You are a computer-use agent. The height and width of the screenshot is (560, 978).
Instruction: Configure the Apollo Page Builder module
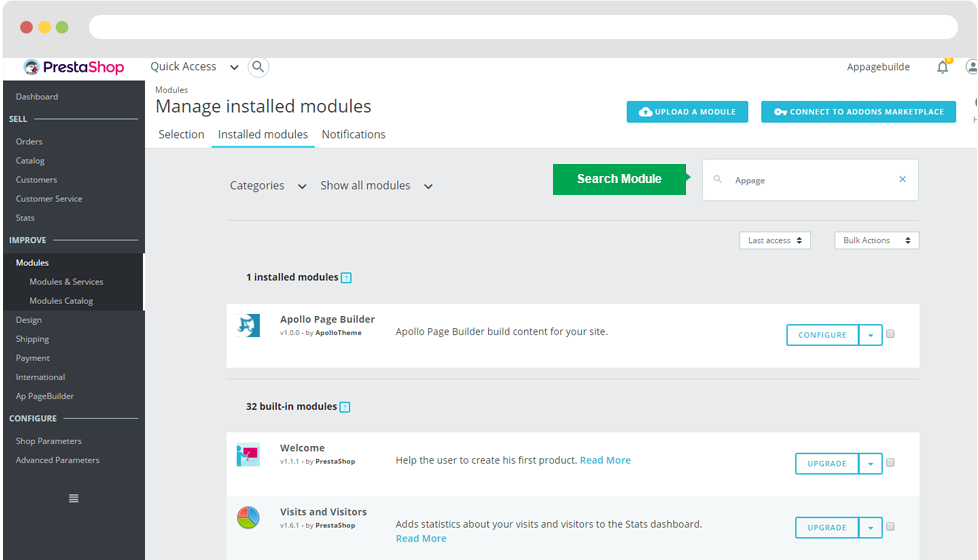(823, 336)
